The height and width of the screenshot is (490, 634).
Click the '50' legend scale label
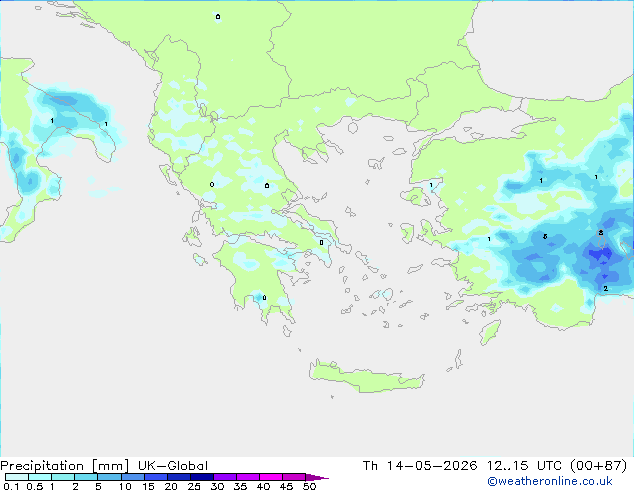pyautogui.click(x=309, y=486)
